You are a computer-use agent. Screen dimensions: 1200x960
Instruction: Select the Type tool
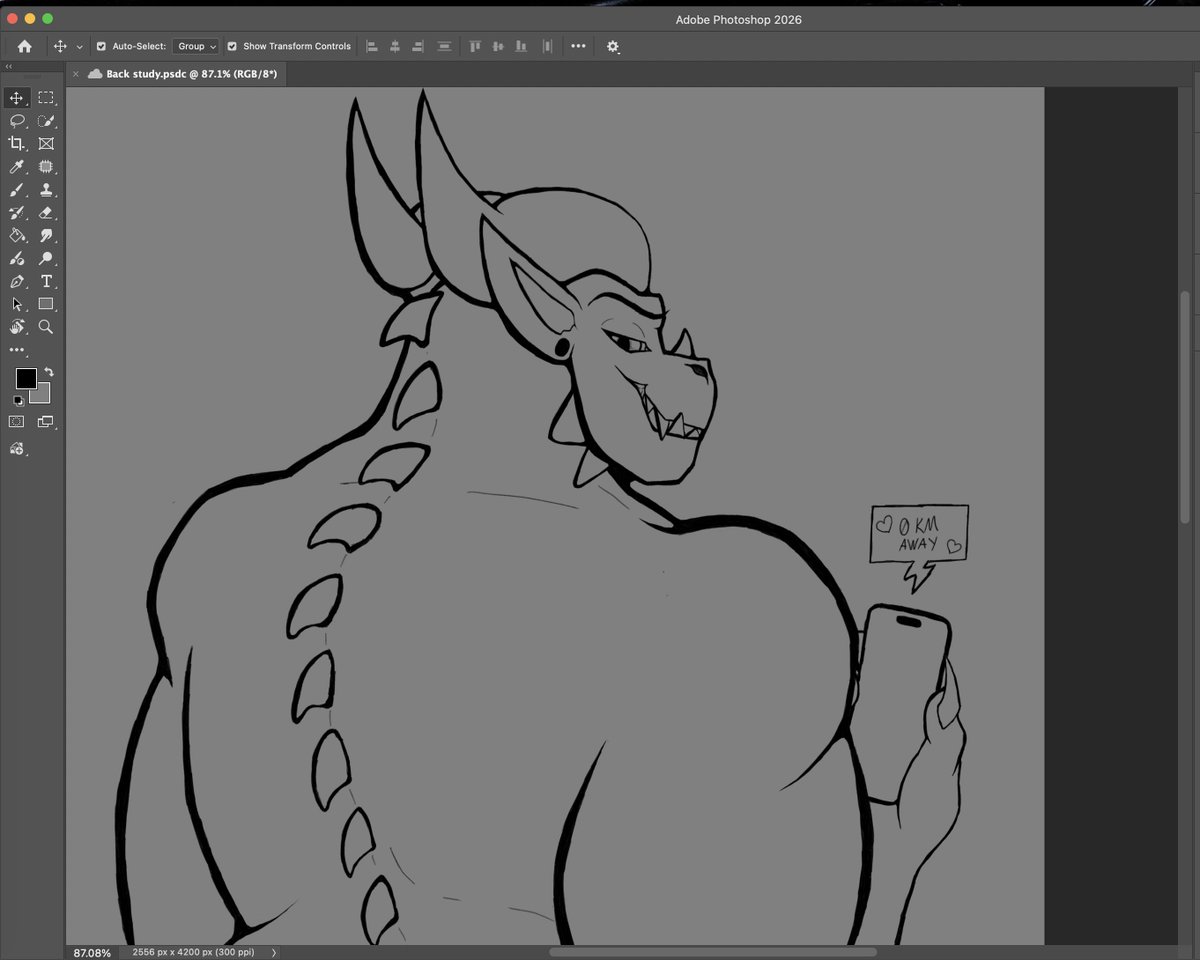(46, 282)
